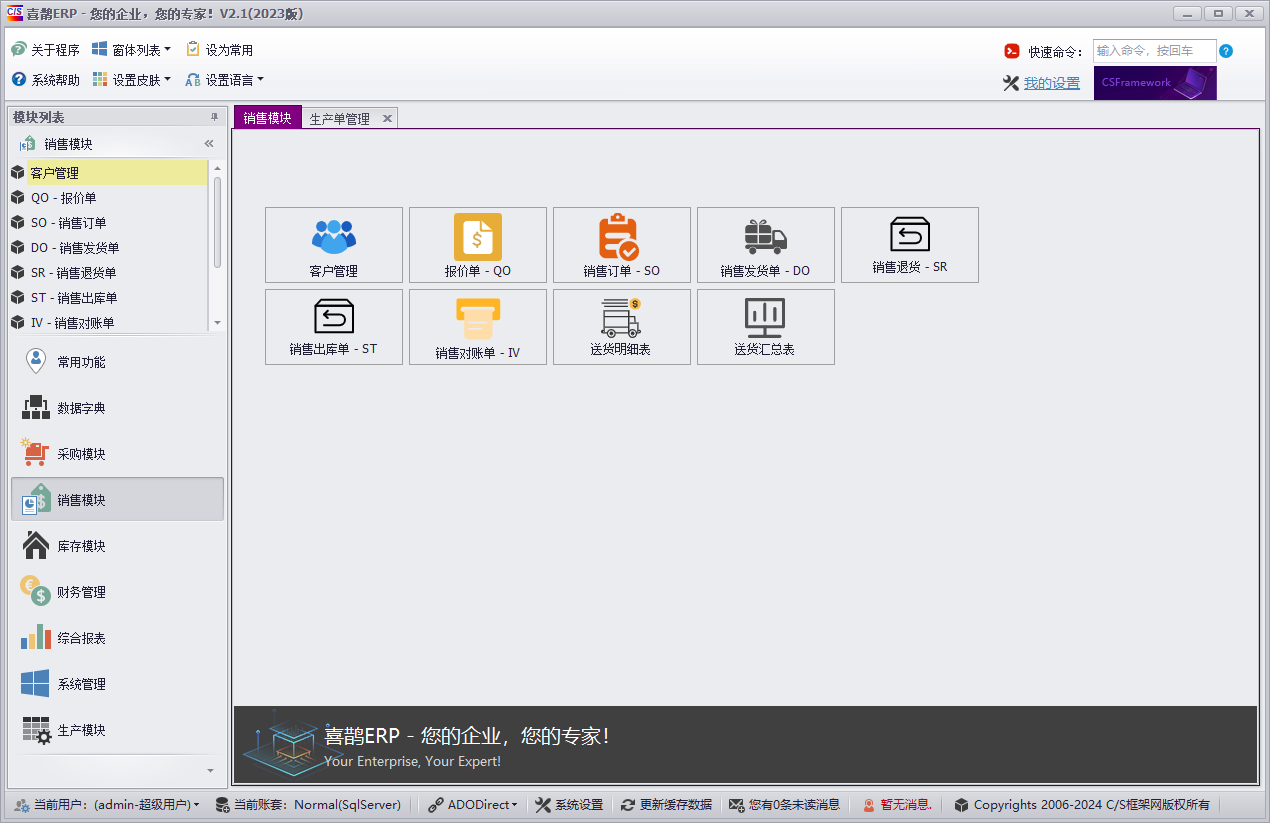
Task: Select the 数据字典 module
Action: [117, 408]
